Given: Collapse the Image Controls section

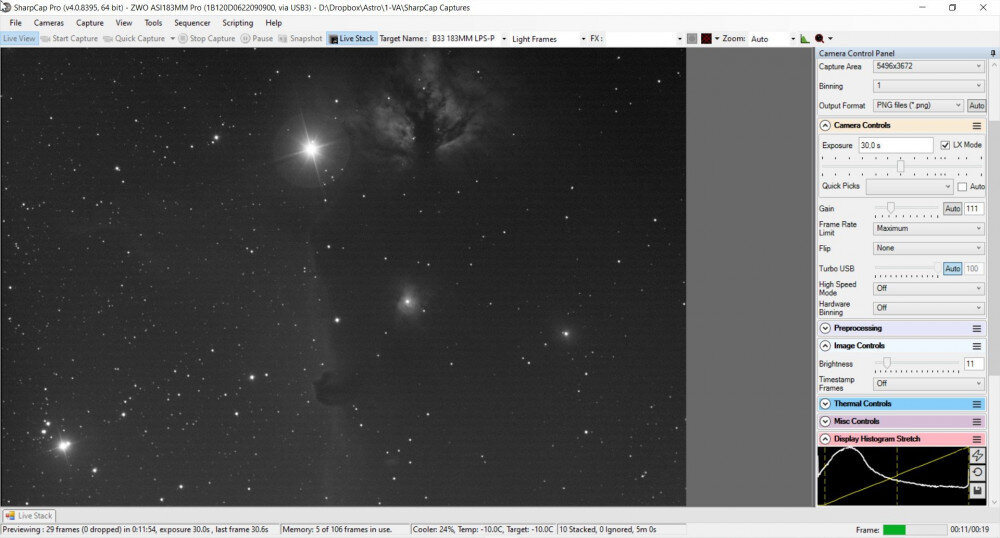Looking at the screenshot, I should click(x=825, y=345).
